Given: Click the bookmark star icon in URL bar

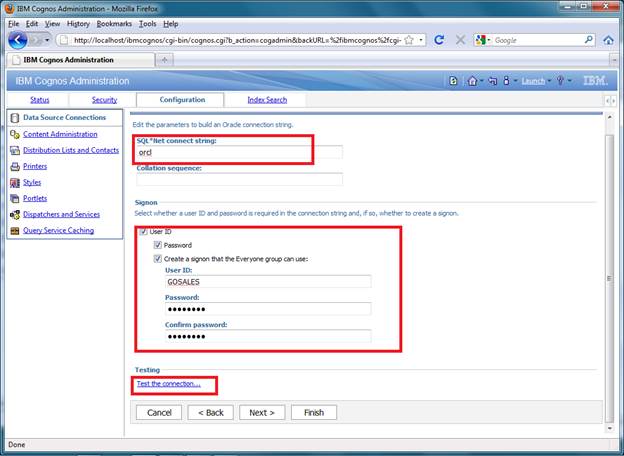Looking at the screenshot, I should point(409,40).
